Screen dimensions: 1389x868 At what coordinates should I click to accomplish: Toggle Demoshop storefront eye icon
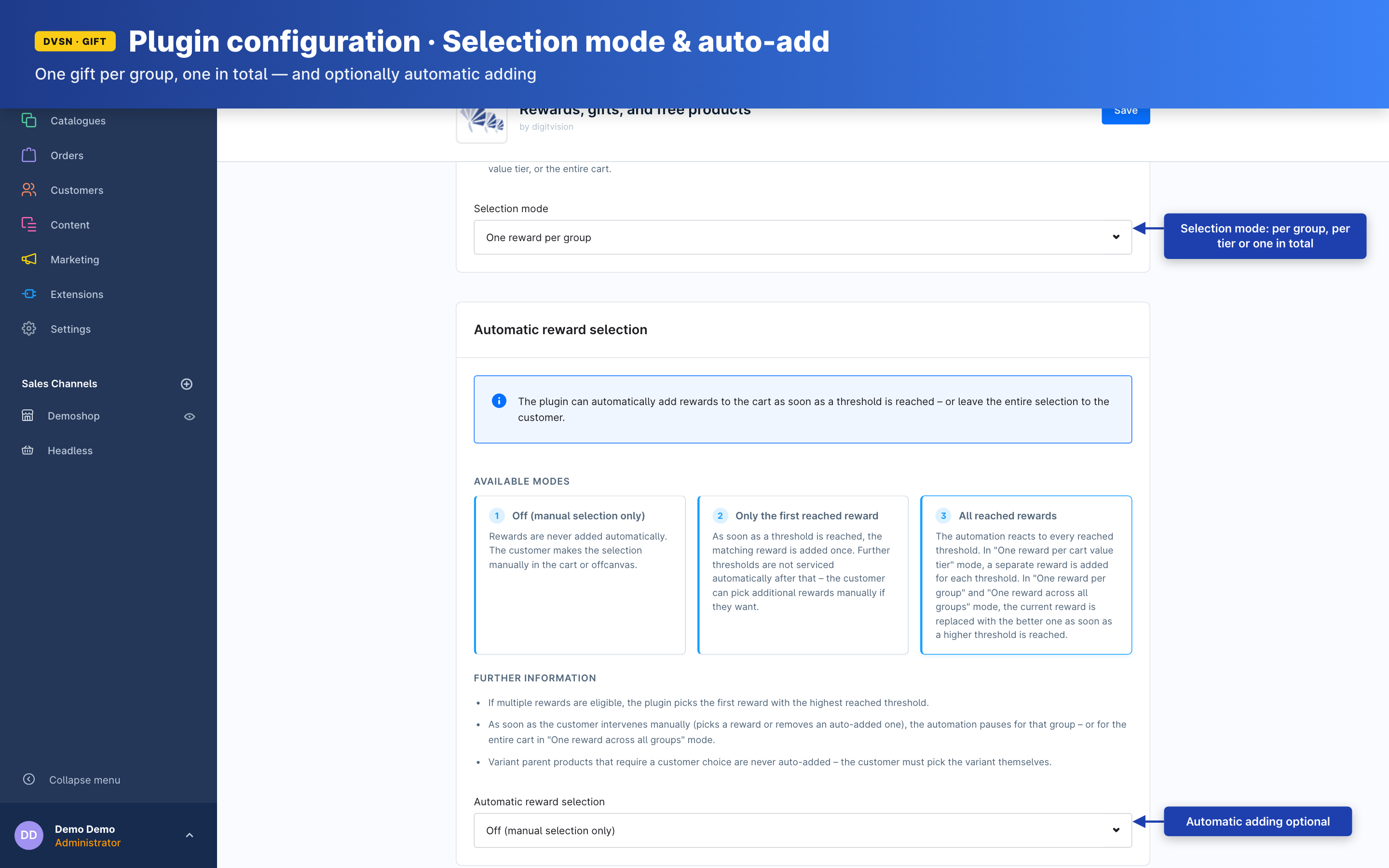[190, 417]
